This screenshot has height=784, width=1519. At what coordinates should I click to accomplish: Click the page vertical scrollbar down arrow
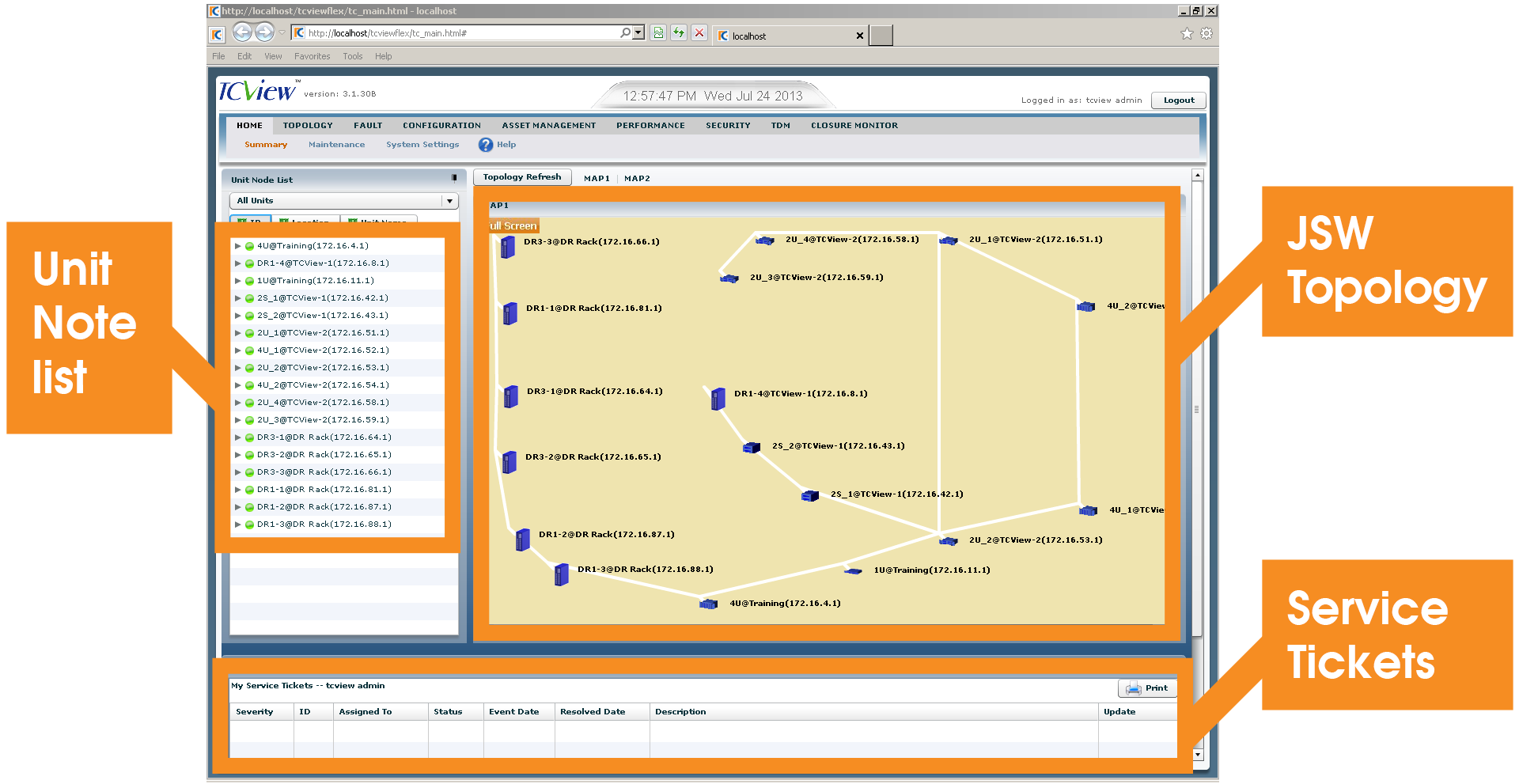click(x=1197, y=755)
